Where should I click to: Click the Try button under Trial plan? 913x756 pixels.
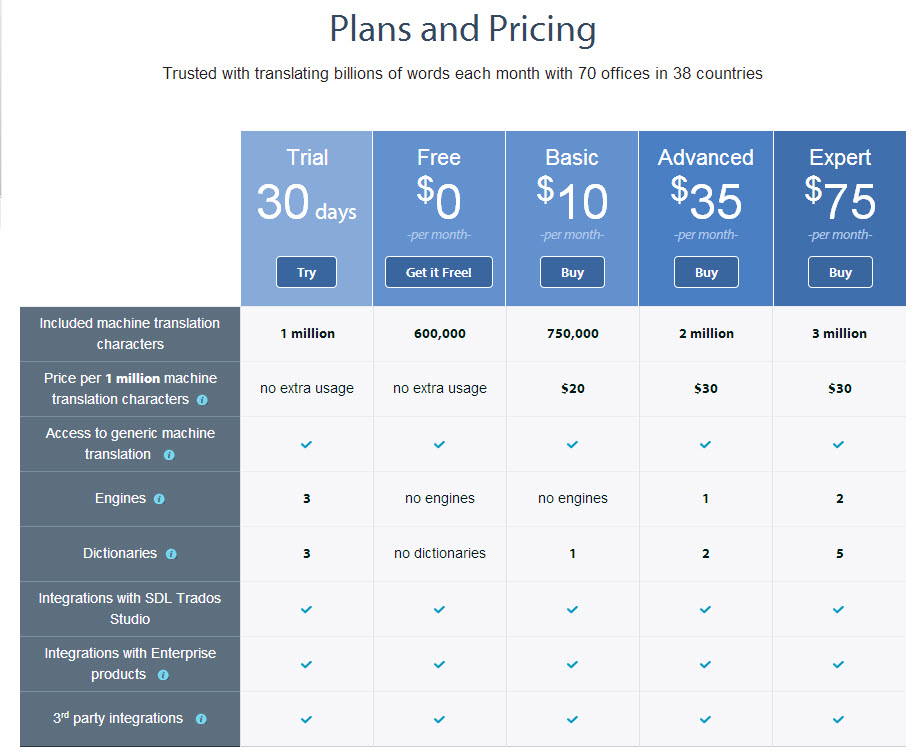pyautogui.click(x=306, y=272)
